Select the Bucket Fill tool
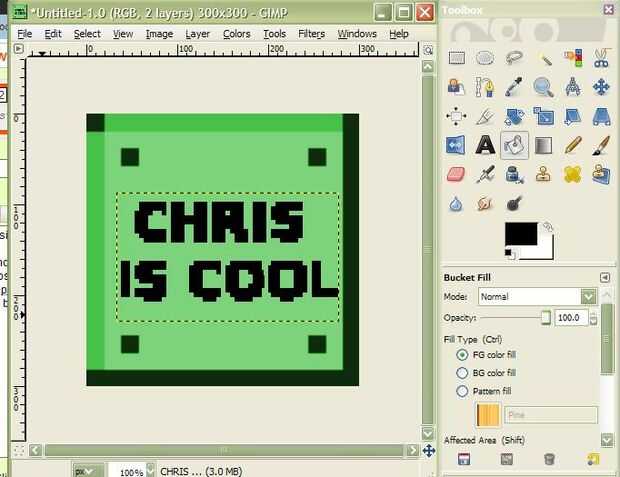The height and width of the screenshot is (477, 620). click(x=514, y=146)
